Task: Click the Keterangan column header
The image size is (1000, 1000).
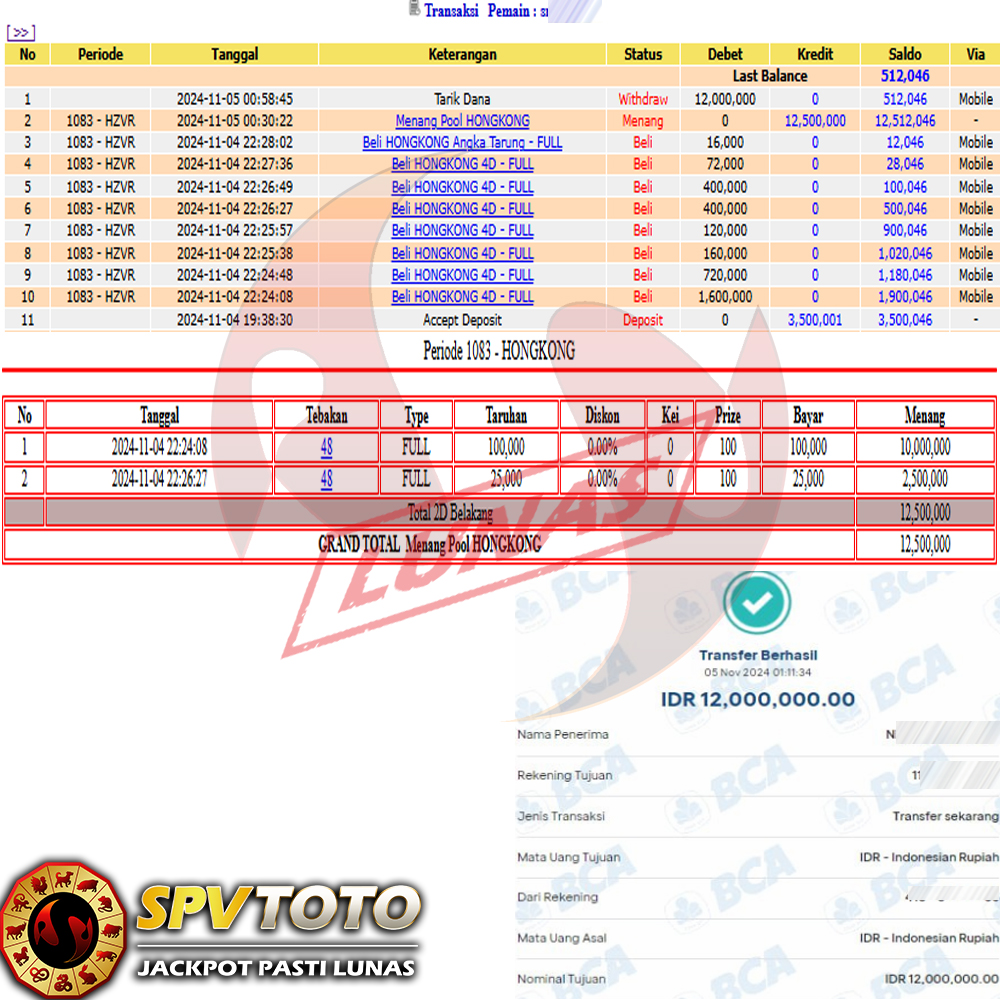Action: (462, 54)
